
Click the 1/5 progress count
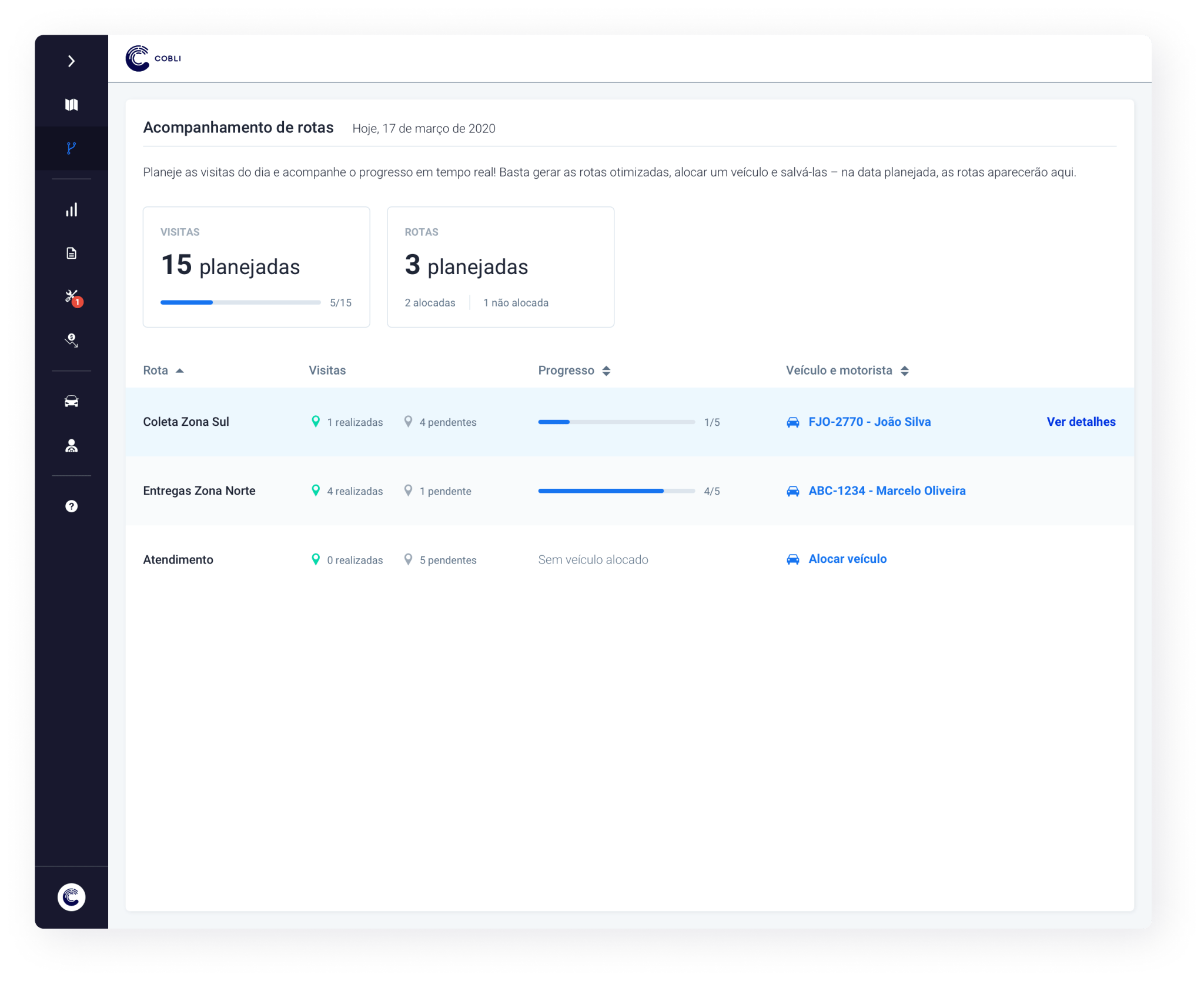(x=712, y=422)
